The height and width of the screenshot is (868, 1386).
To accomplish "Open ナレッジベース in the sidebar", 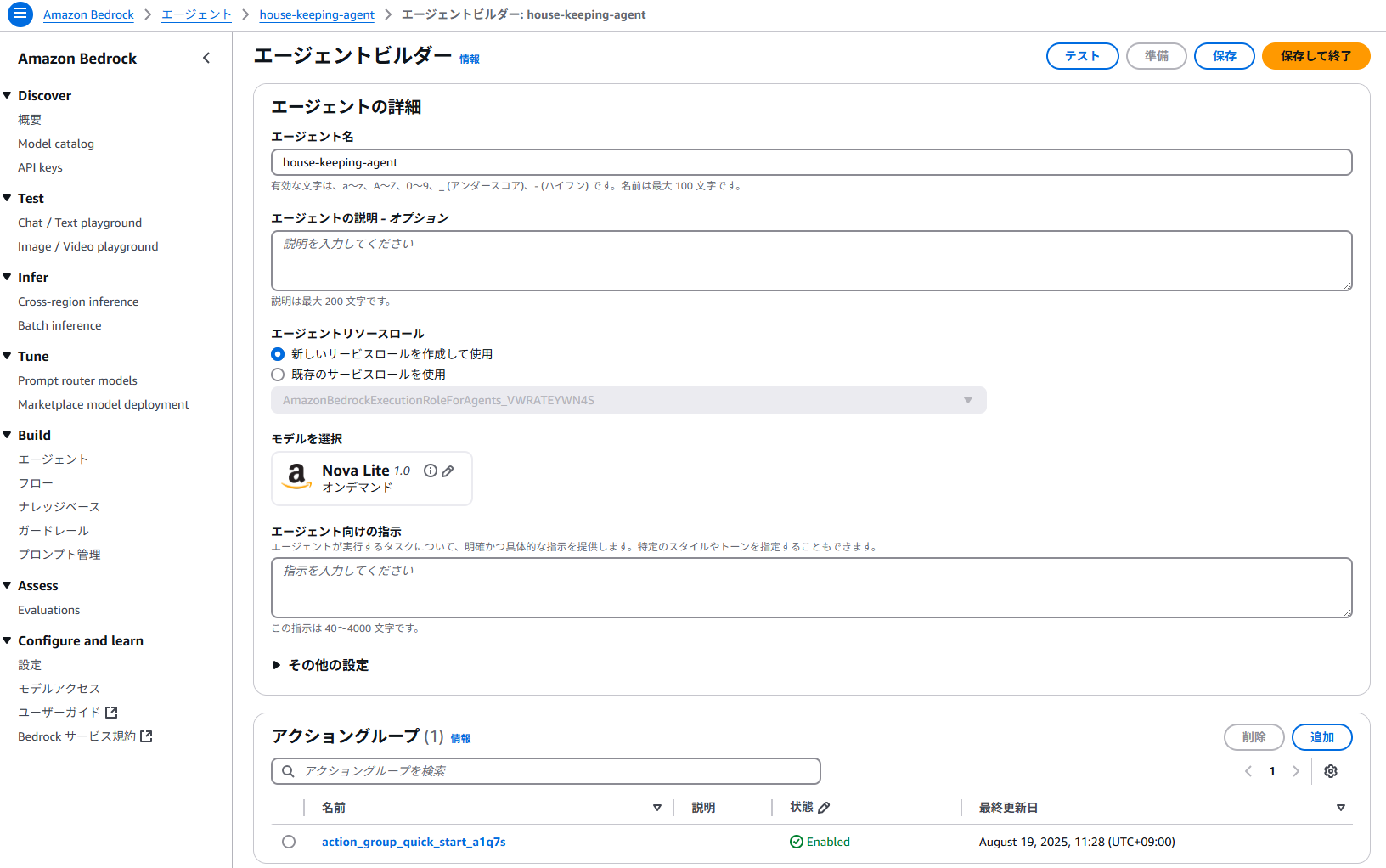I will [x=59, y=507].
